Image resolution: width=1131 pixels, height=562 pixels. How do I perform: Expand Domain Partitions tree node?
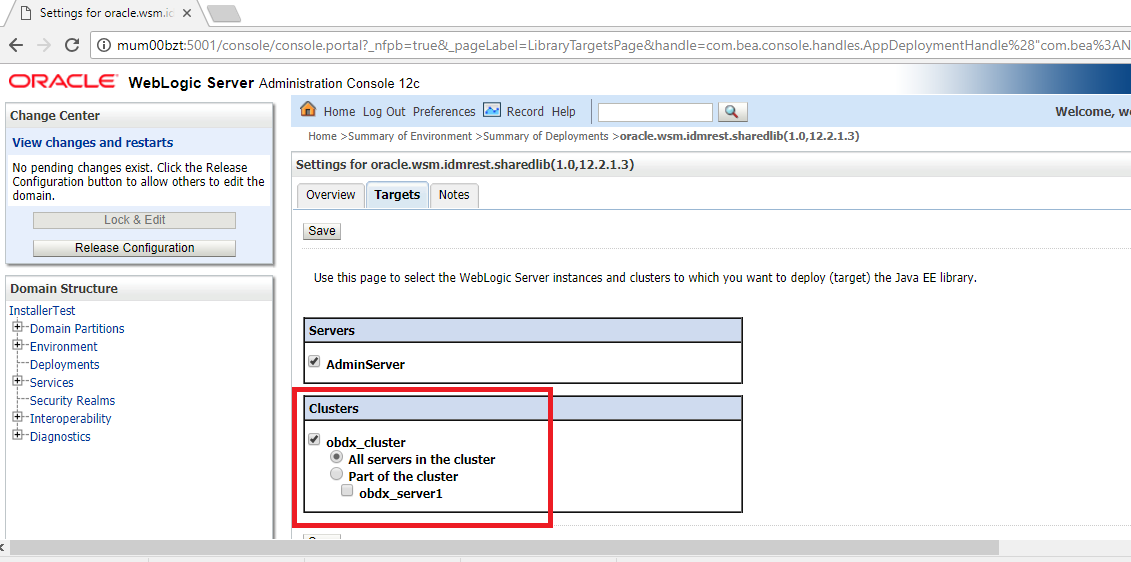[x=18, y=327]
